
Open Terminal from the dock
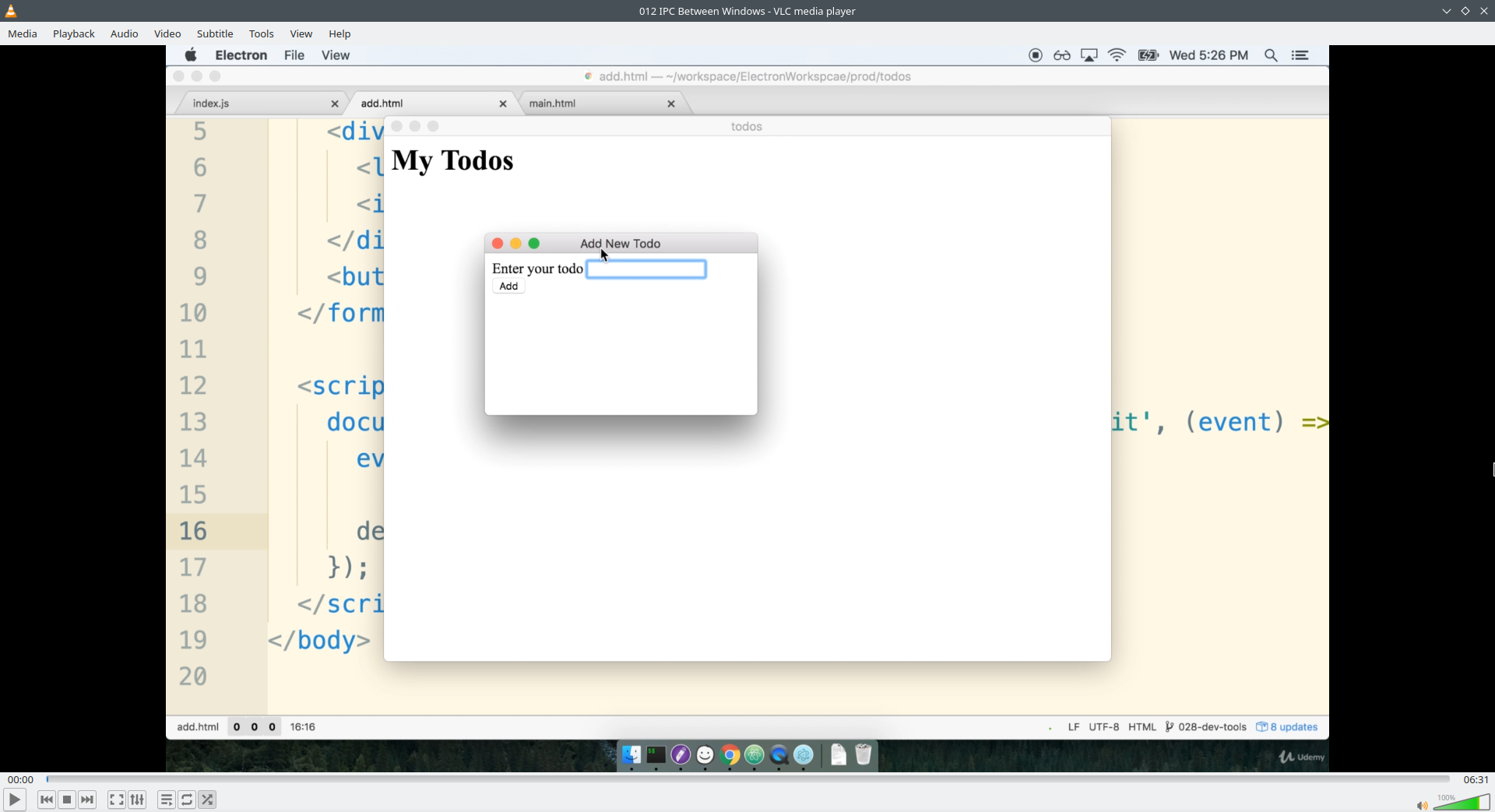point(656,754)
